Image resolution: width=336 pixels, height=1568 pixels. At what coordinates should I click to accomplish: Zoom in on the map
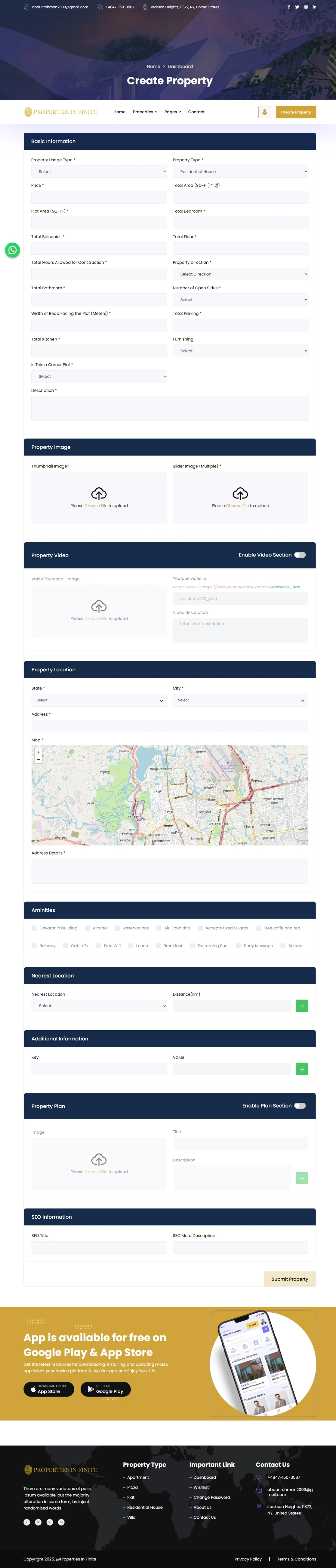38,752
